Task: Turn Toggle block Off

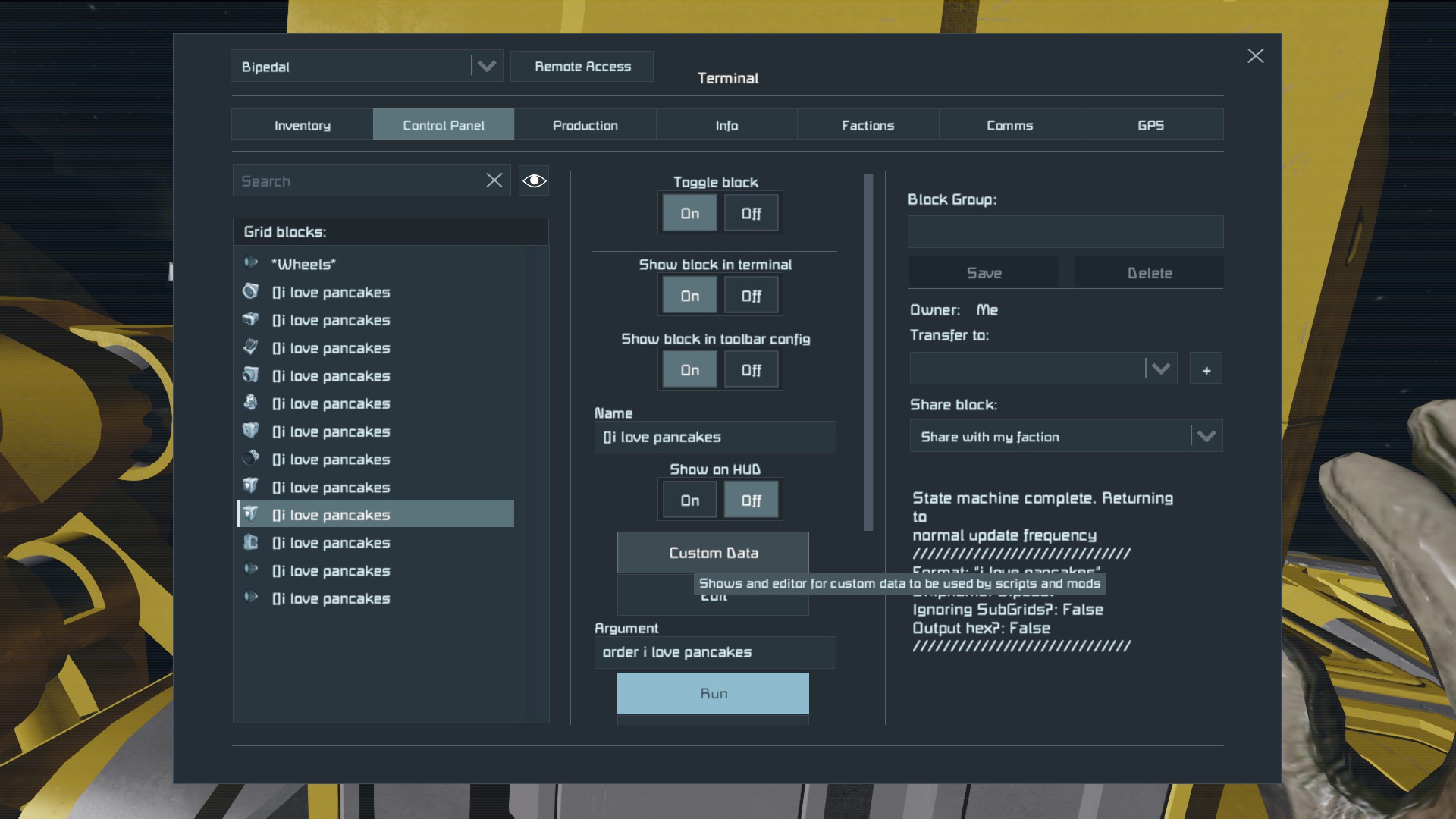Action: [x=751, y=214]
